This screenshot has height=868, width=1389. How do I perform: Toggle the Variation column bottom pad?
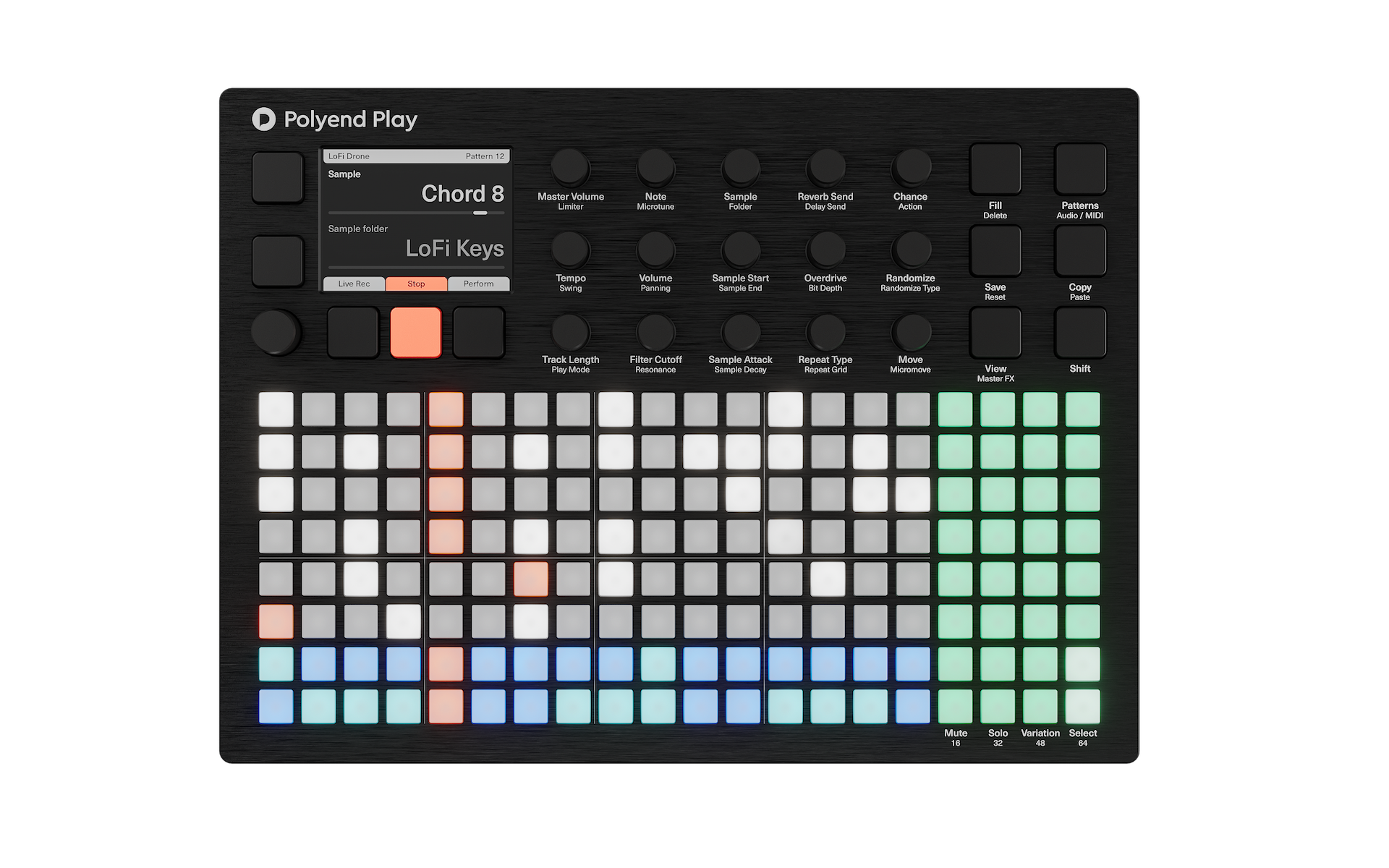click(x=1040, y=706)
